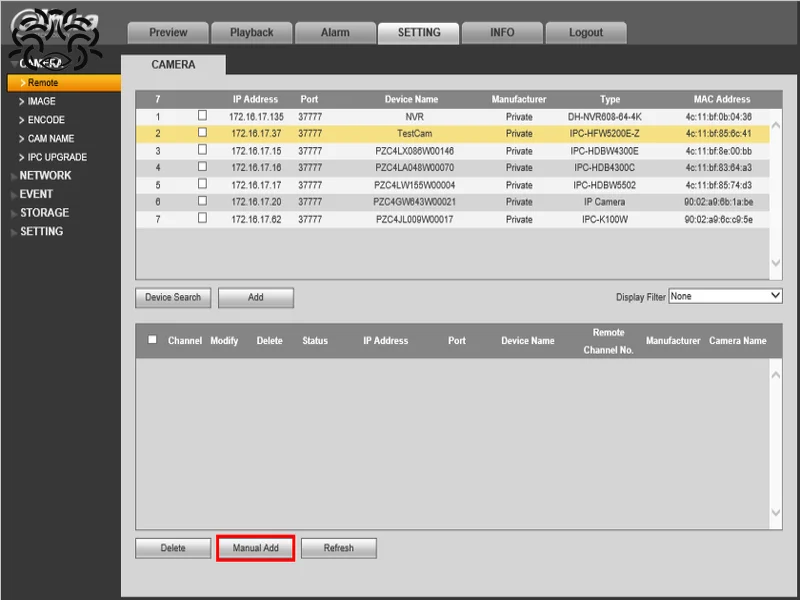This screenshot has height=600, width=800.
Task: Select the checkbox next to TestCam
Action: click(x=202, y=132)
